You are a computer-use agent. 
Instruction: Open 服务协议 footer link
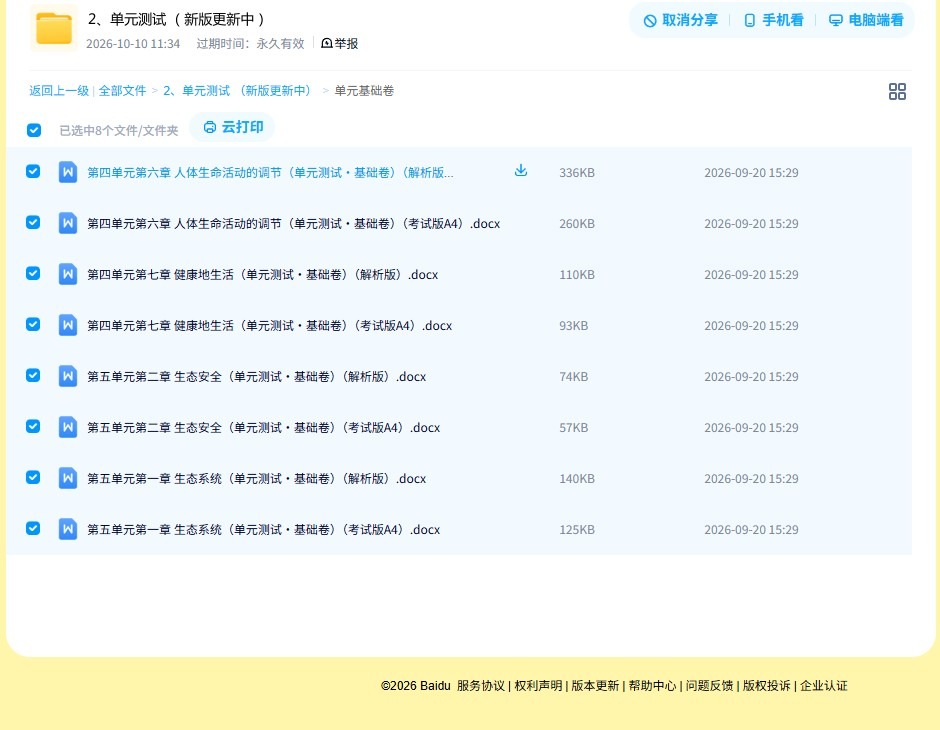click(x=481, y=686)
